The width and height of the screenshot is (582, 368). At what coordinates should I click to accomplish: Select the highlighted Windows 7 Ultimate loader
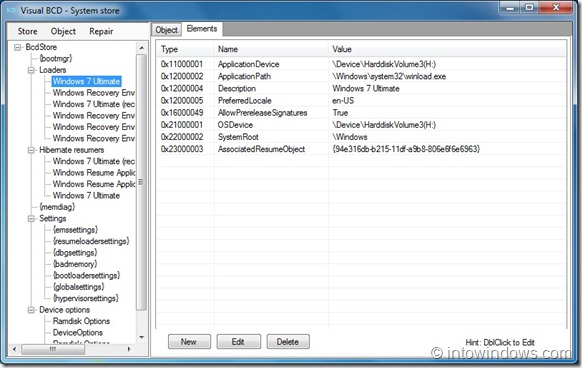click(x=86, y=81)
